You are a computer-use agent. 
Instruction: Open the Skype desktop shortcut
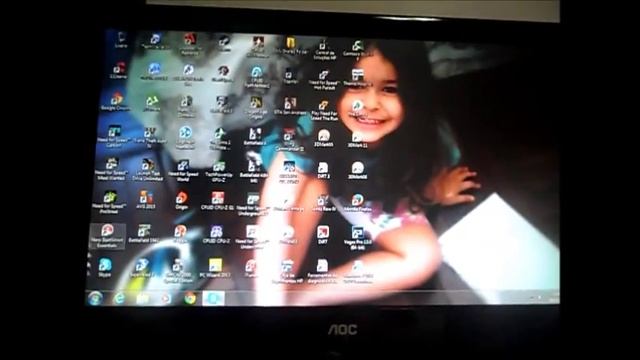tap(104, 268)
